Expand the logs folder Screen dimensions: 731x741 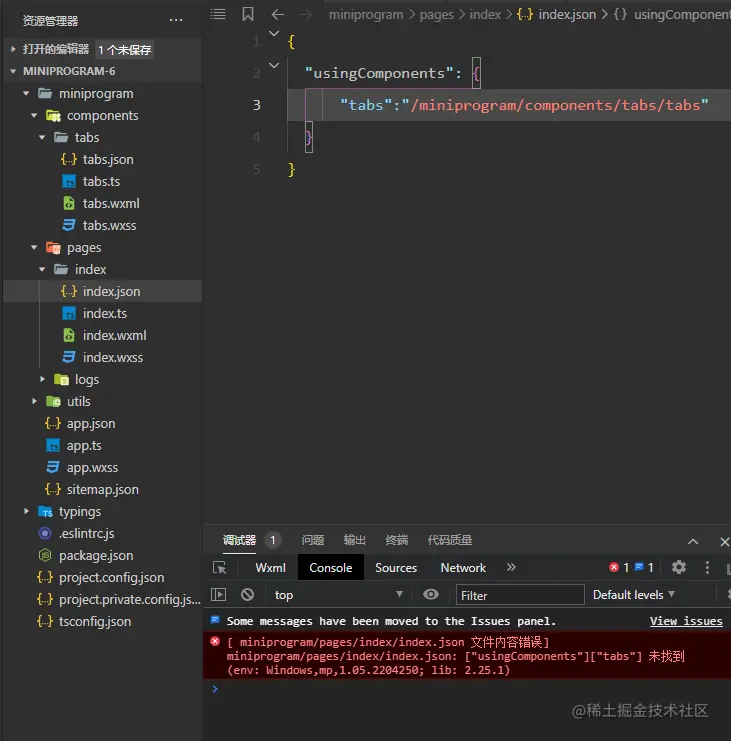(42, 379)
